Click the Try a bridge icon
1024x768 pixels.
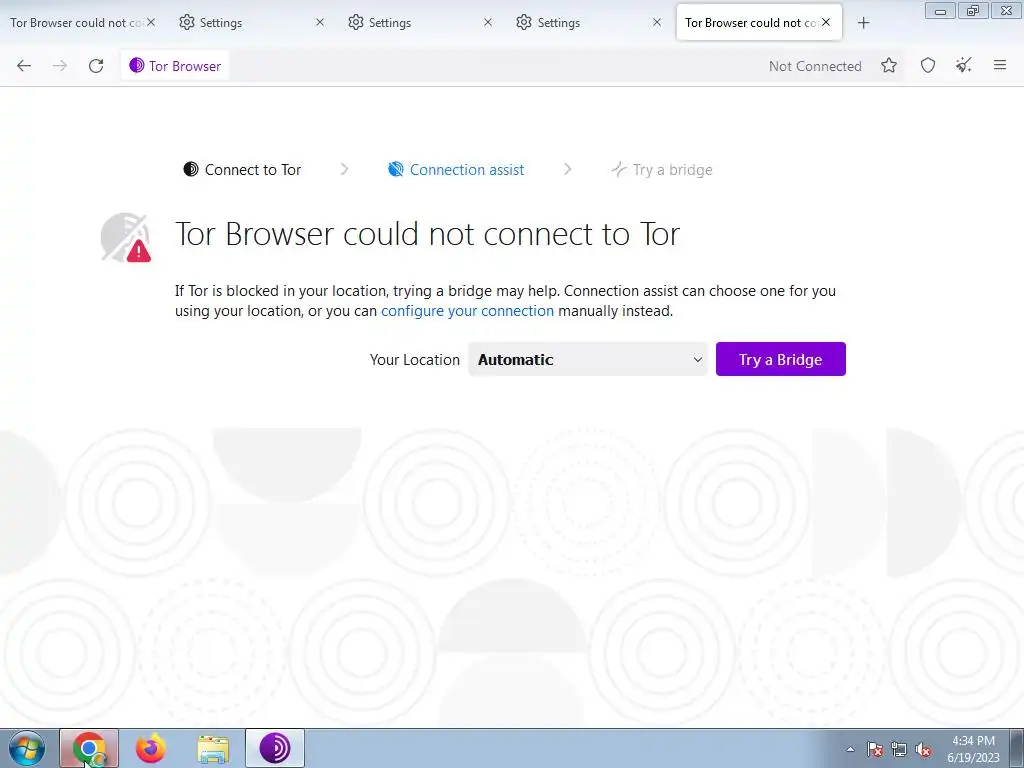pos(619,169)
